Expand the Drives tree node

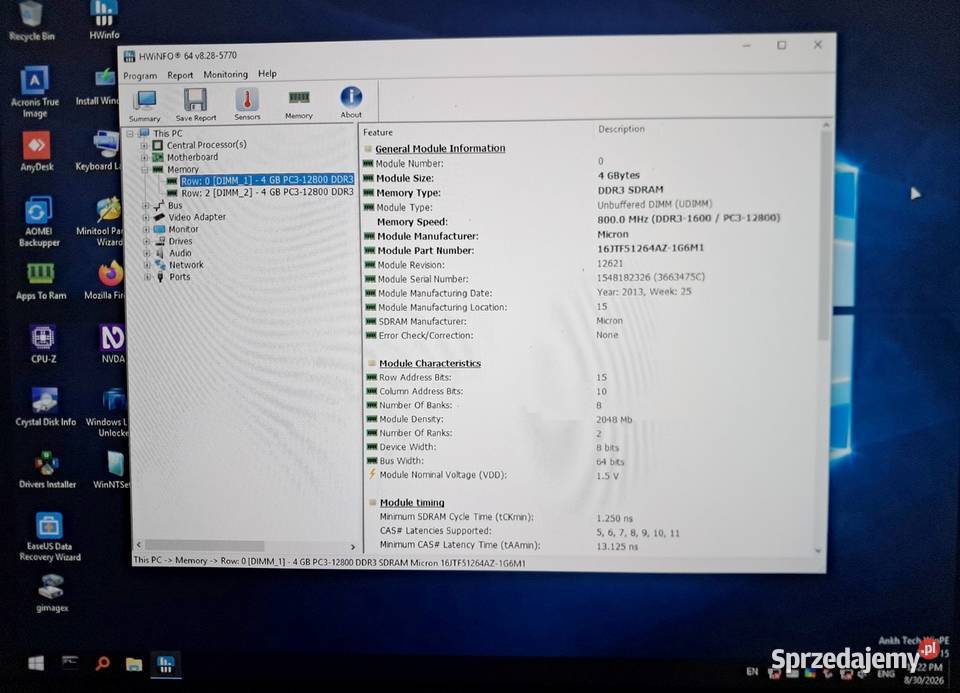tap(147, 241)
